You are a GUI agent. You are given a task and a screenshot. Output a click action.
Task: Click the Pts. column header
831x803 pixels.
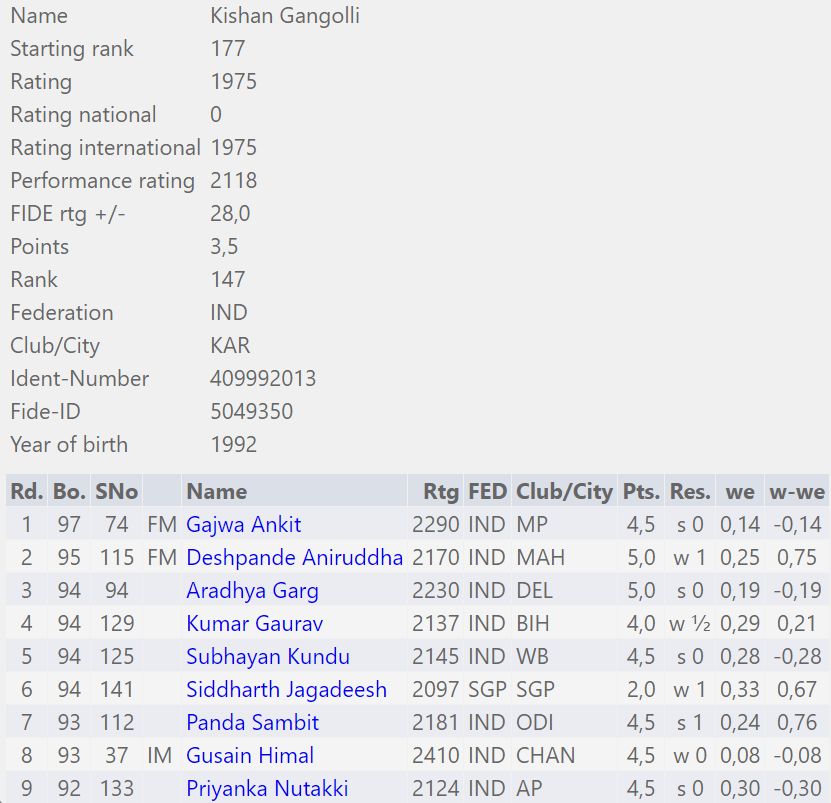pyautogui.click(x=641, y=491)
